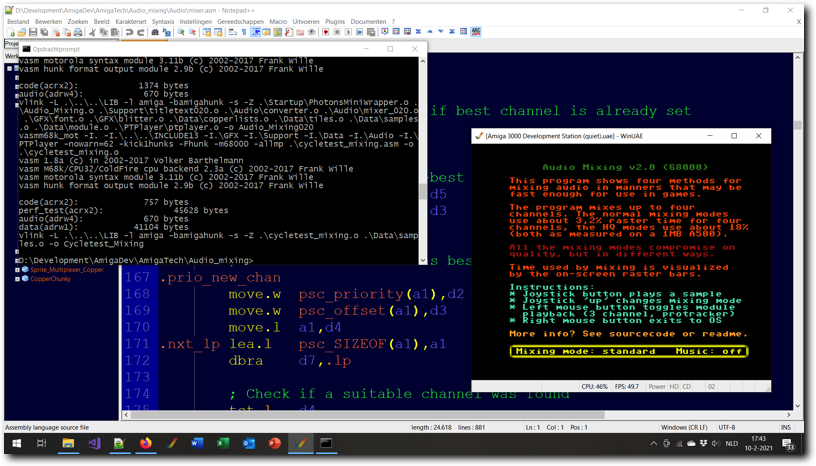Image resolution: width=816 pixels, height=466 pixels.
Task: Open the Plugins menu
Action: [335, 21]
